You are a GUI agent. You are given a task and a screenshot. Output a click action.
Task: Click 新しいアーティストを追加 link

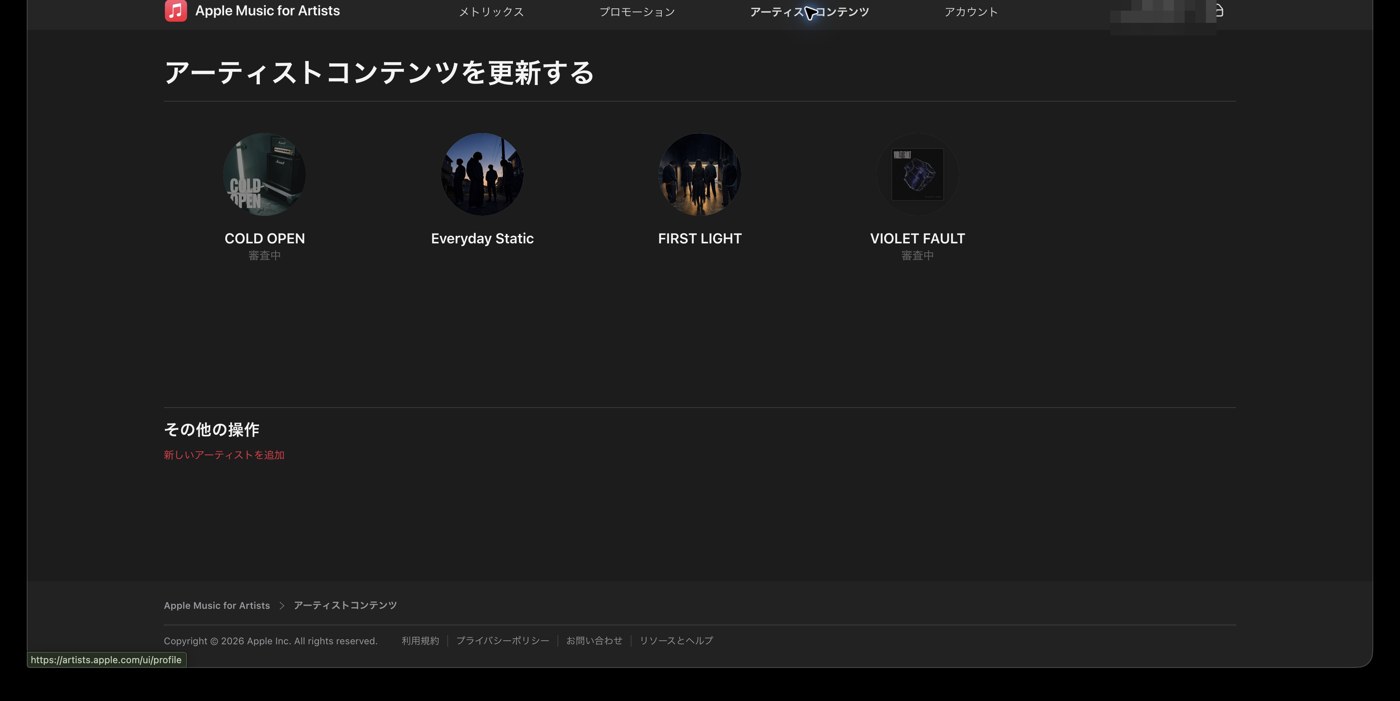pyautogui.click(x=224, y=455)
